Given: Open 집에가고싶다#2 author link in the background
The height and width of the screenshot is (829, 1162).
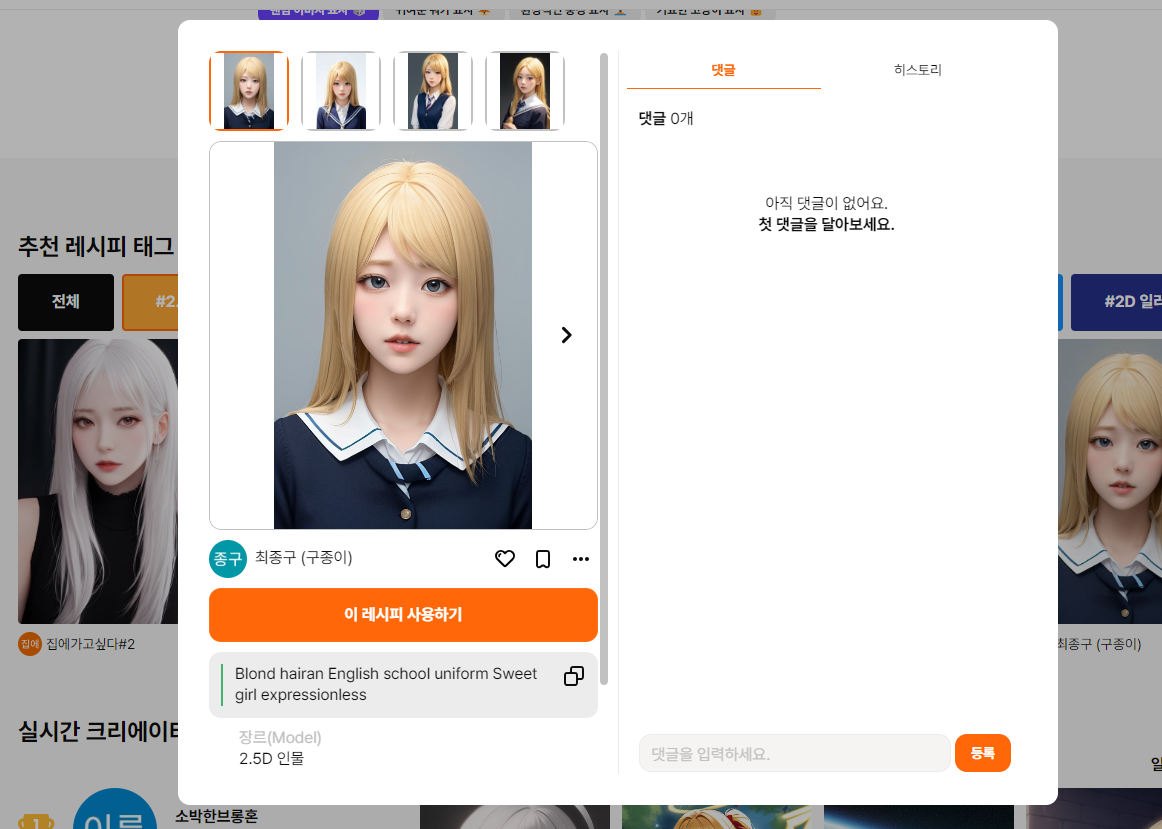Looking at the screenshot, I should point(90,644).
